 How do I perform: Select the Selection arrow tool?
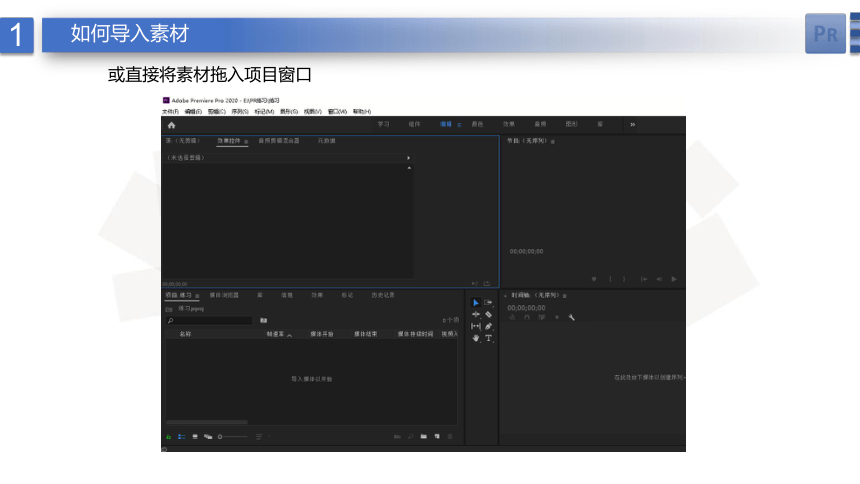pyautogui.click(x=476, y=303)
